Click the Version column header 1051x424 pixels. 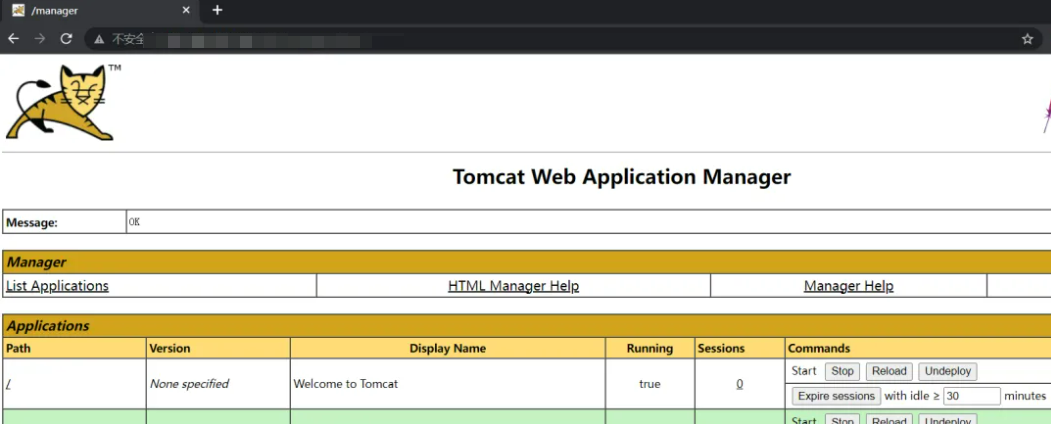coord(219,348)
